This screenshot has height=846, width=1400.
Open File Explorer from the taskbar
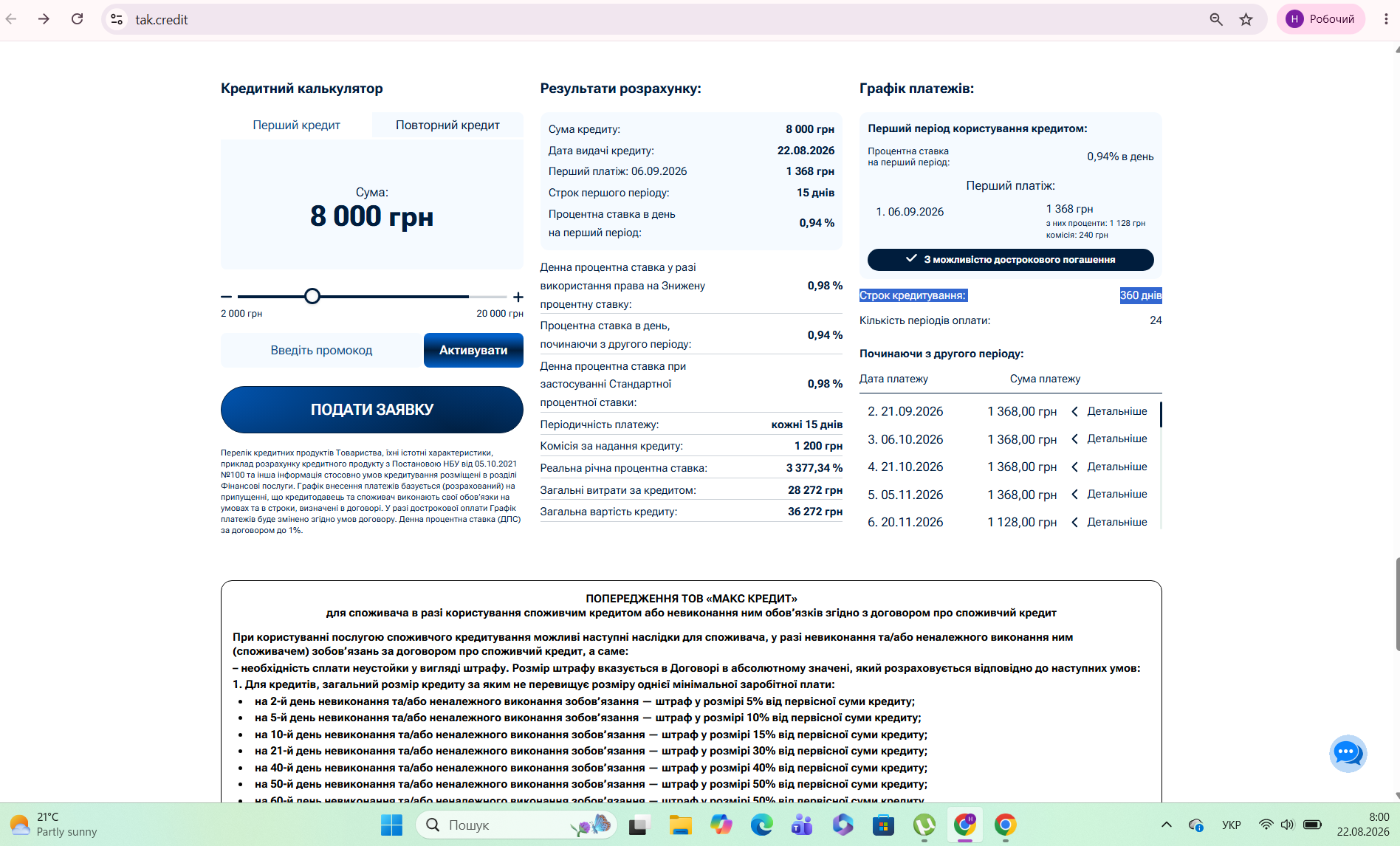pyautogui.click(x=680, y=825)
